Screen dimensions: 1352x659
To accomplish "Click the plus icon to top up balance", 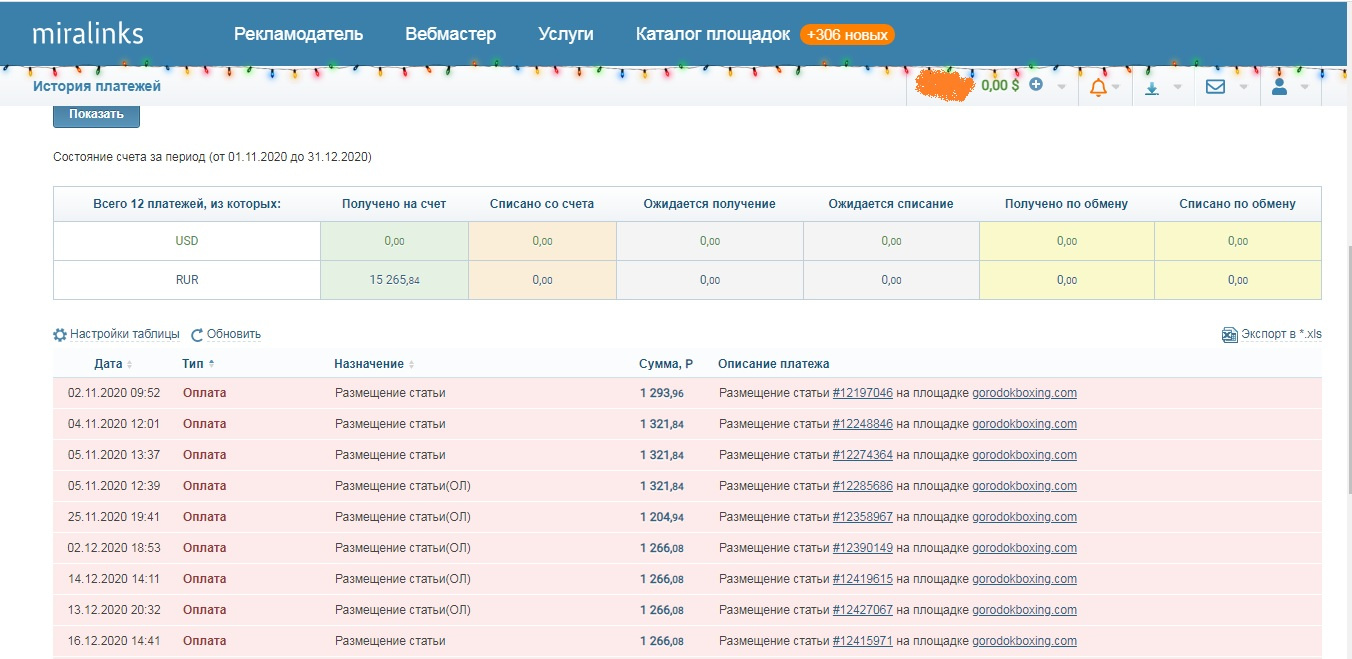I will coord(1036,85).
